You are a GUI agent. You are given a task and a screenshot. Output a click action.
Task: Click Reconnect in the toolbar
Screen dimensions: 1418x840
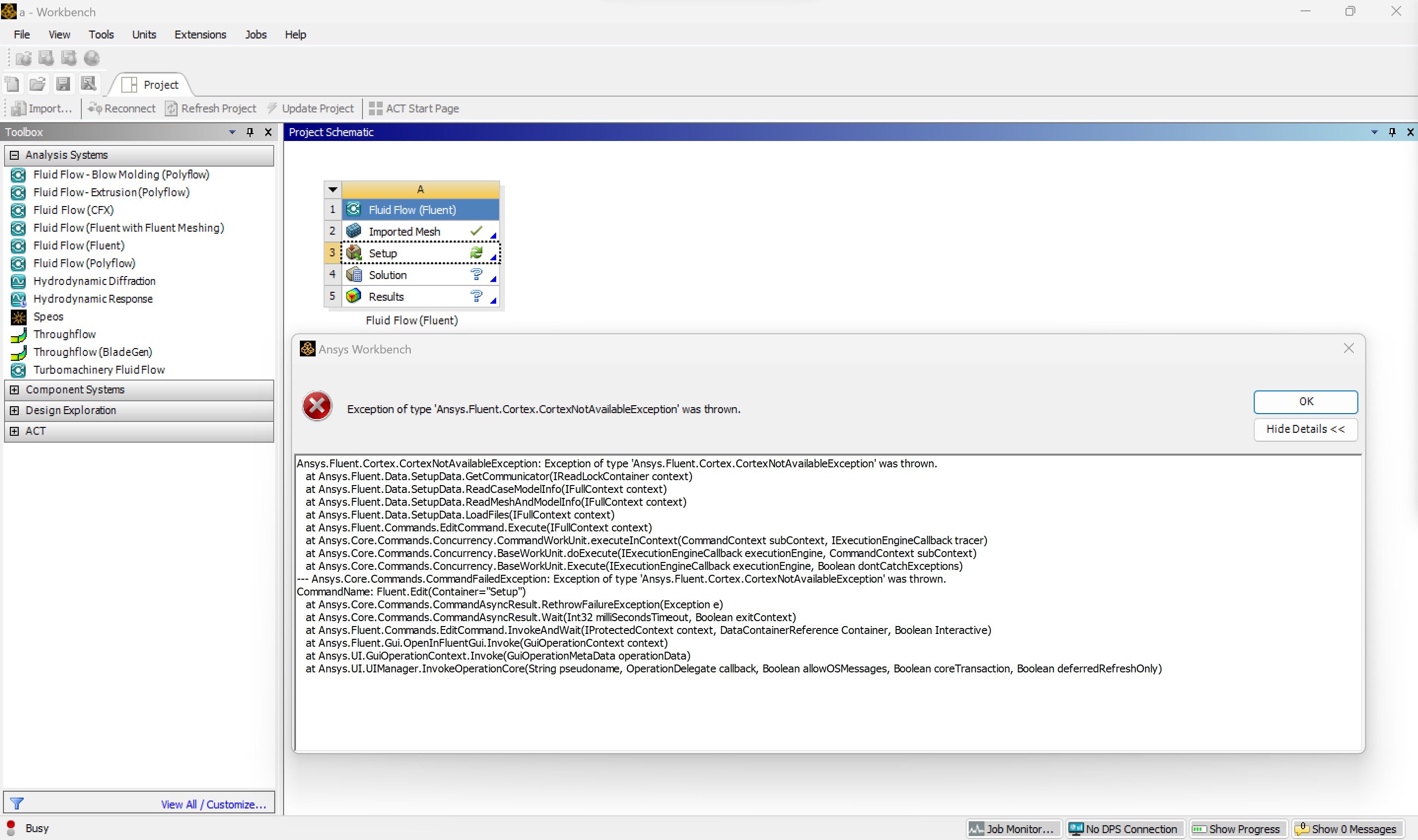121,108
